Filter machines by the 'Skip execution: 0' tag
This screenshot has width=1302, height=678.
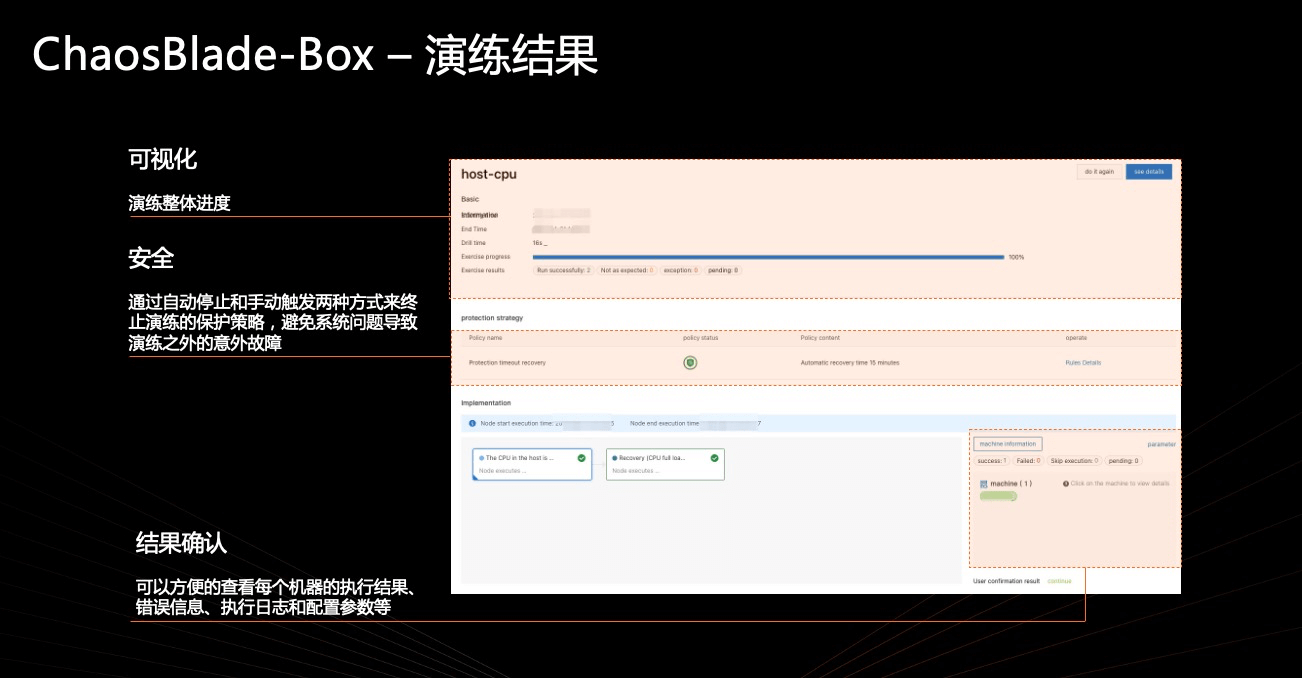[1074, 461]
